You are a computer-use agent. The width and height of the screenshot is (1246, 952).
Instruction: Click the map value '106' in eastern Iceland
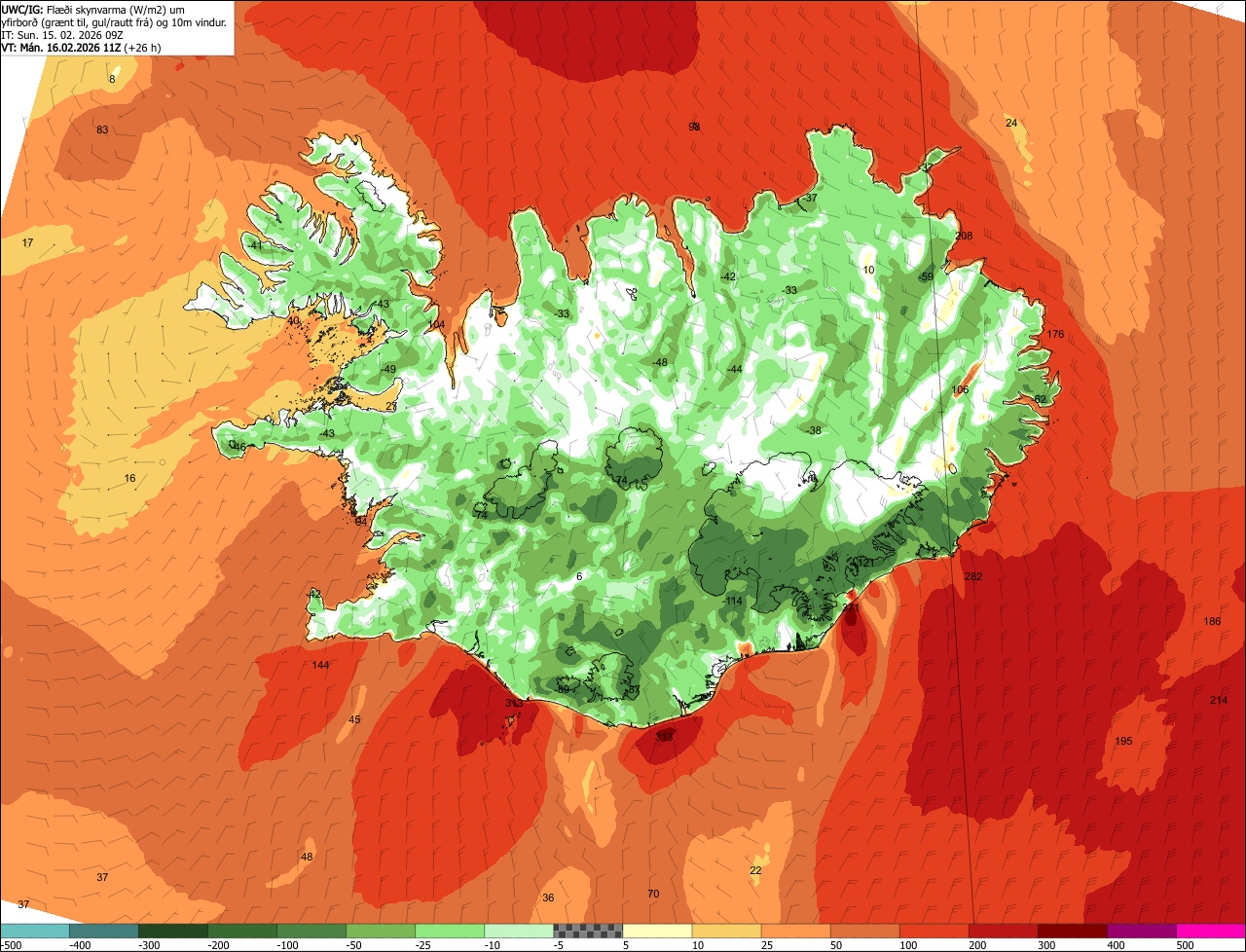(961, 389)
